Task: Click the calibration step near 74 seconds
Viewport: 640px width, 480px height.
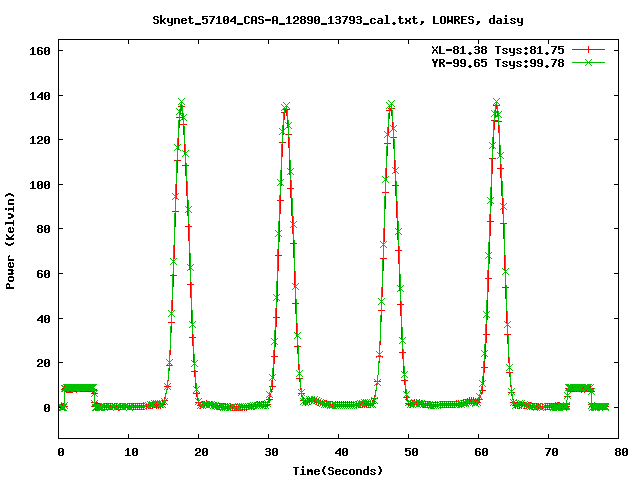Action: pos(579,388)
